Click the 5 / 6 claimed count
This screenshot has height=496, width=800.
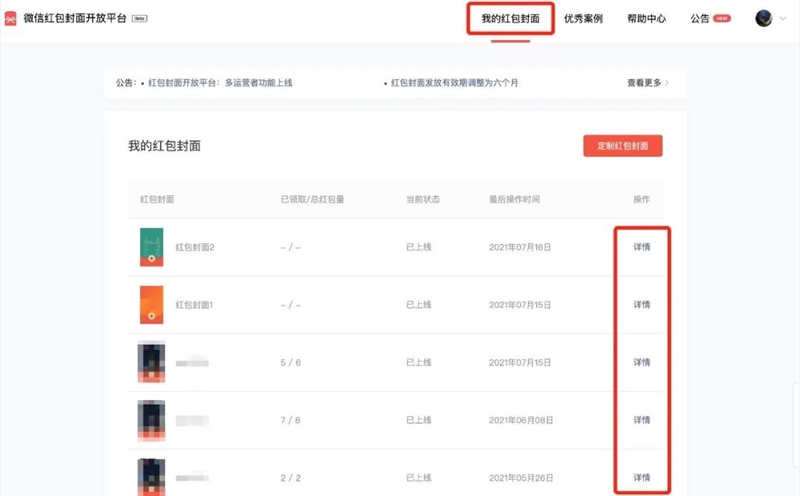click(290, 363)
